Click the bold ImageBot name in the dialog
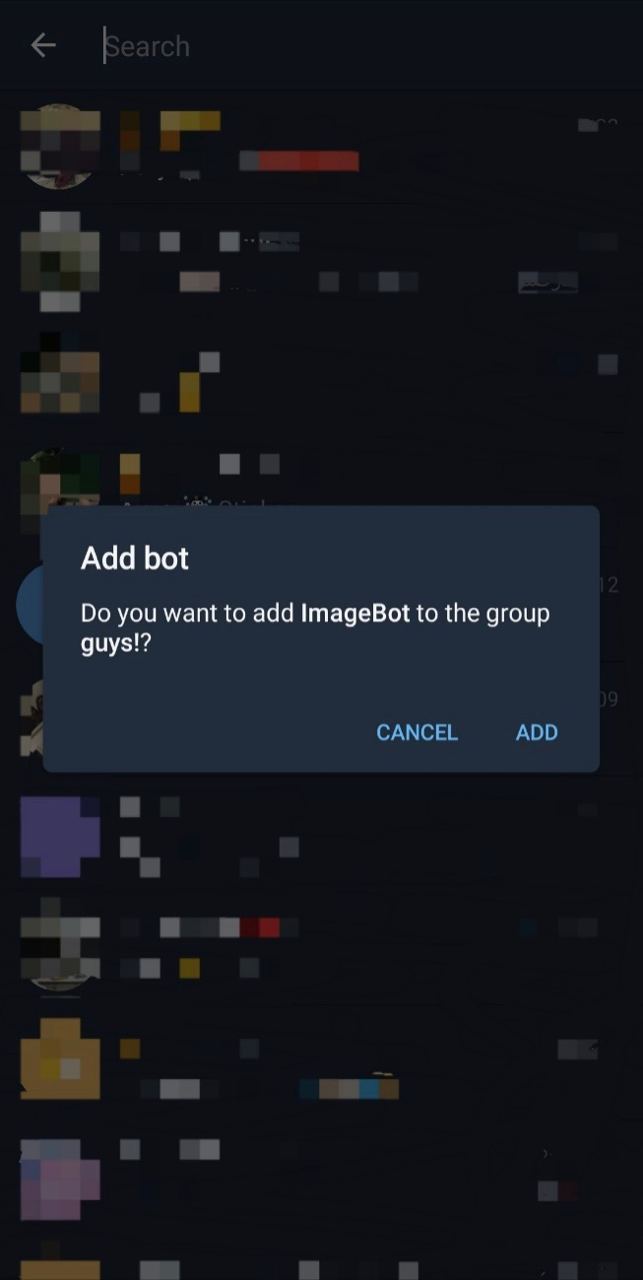 (355, 613)
